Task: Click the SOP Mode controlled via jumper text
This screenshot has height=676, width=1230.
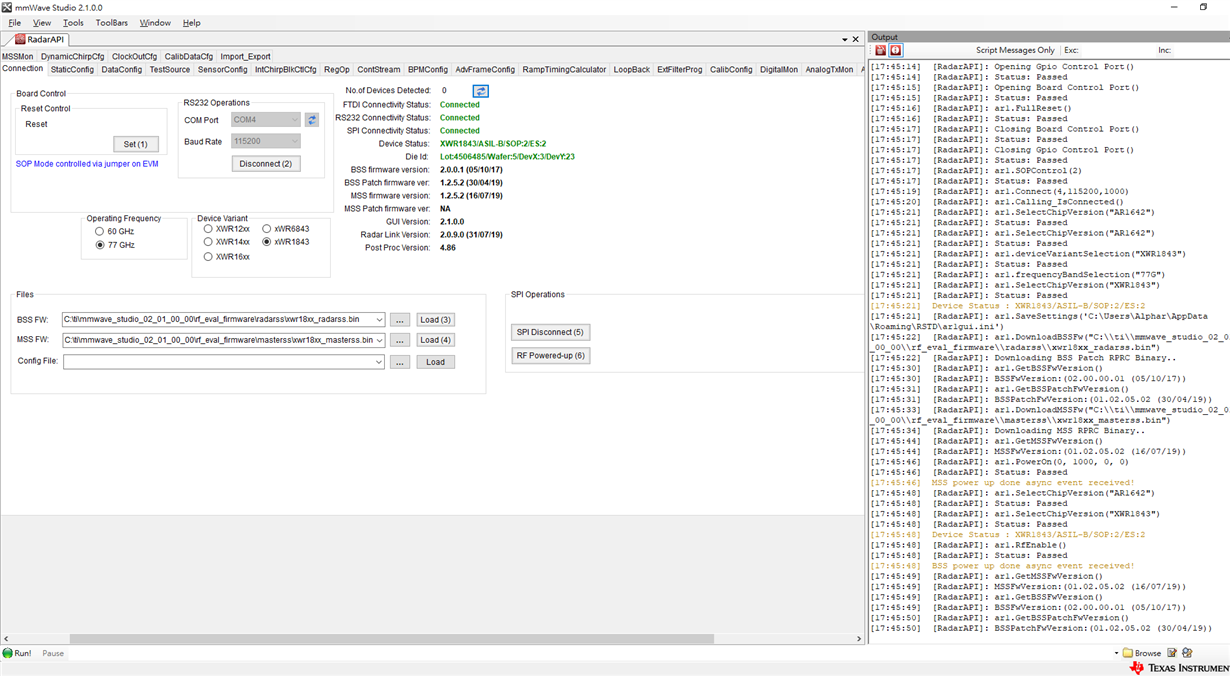Action: pos(87,164)
